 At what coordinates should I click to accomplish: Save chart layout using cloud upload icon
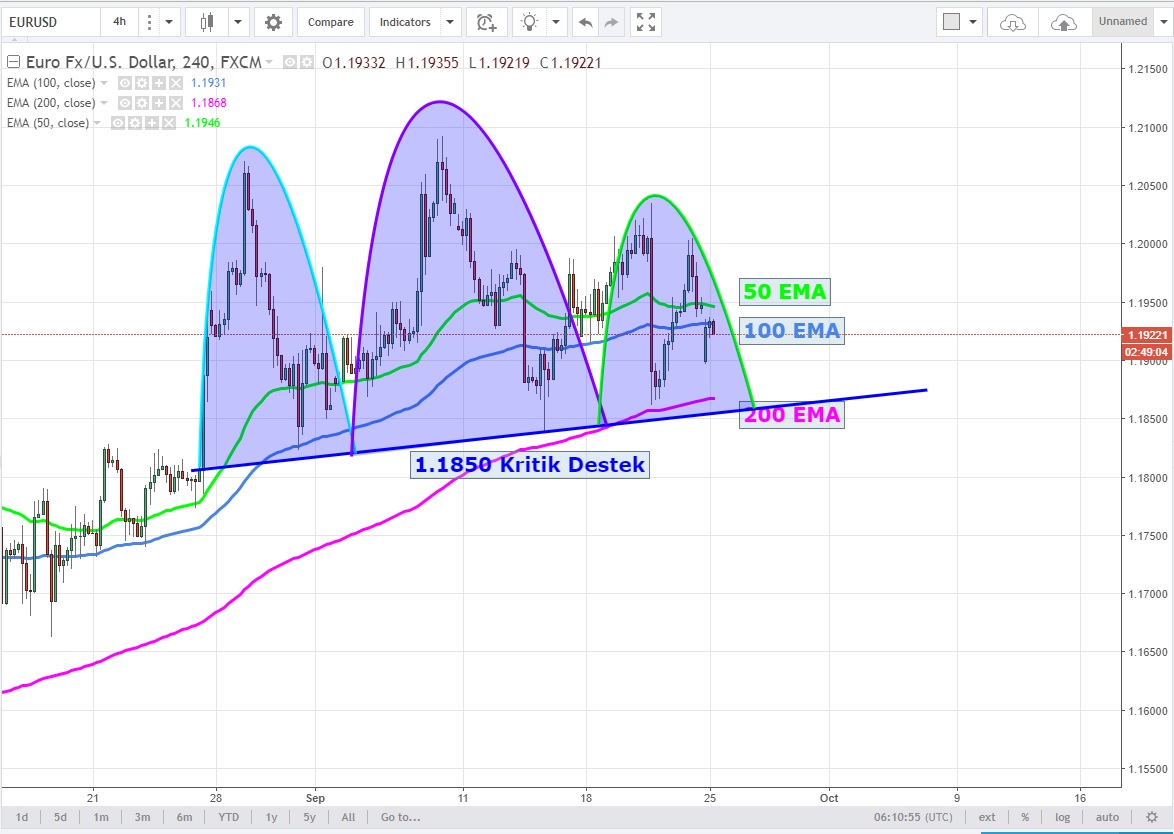[1065, 22]
